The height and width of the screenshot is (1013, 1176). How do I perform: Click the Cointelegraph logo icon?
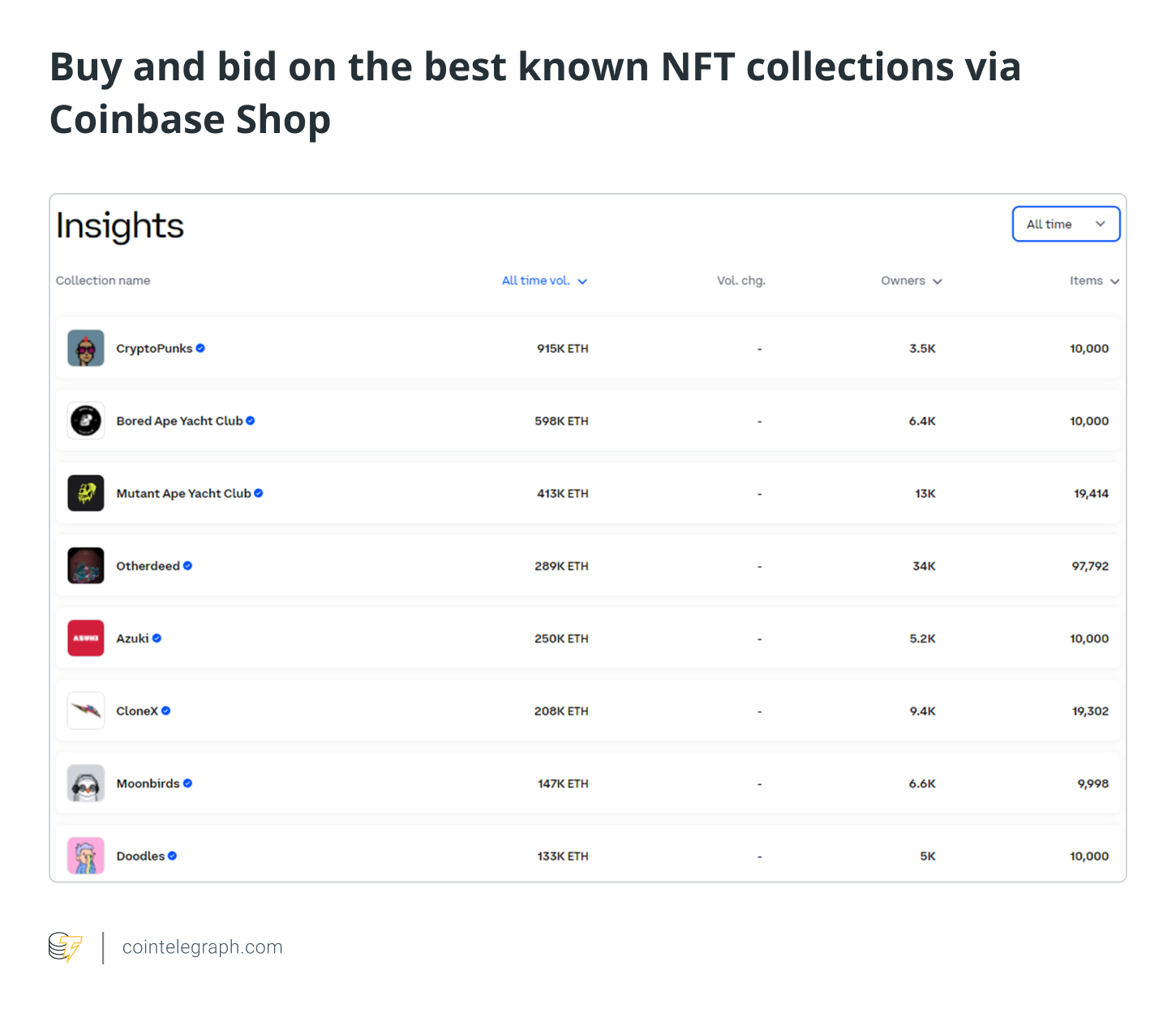click(66, 947)
